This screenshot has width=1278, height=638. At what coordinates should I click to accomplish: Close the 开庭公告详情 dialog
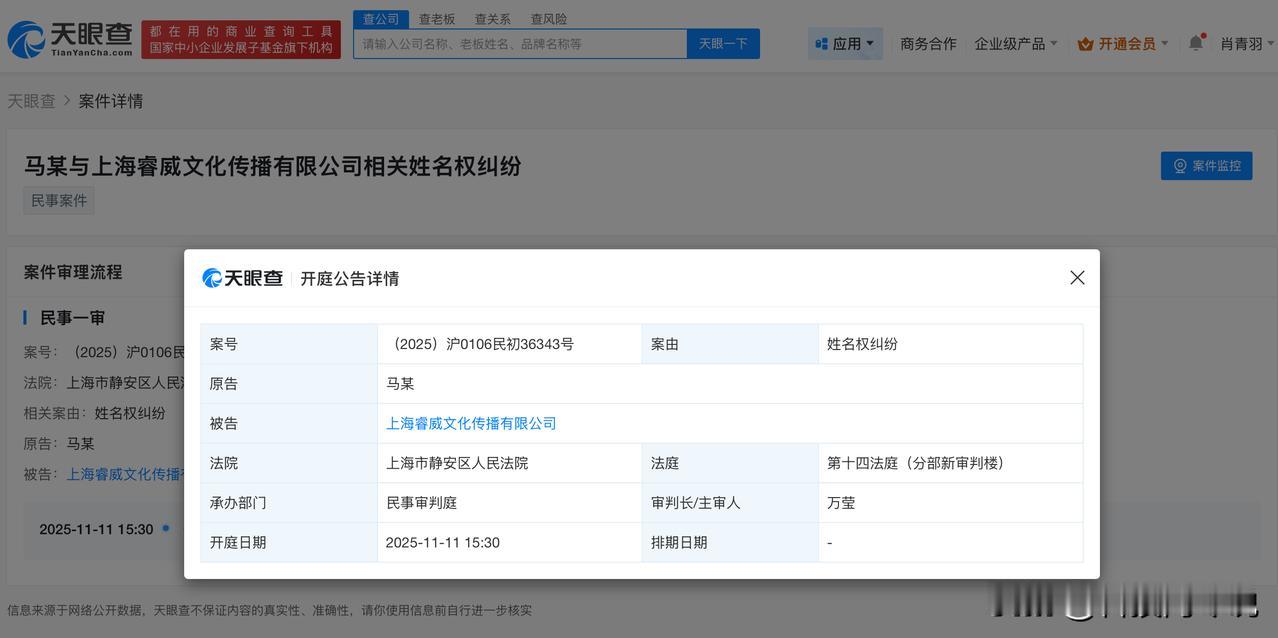click(1077, 278)
